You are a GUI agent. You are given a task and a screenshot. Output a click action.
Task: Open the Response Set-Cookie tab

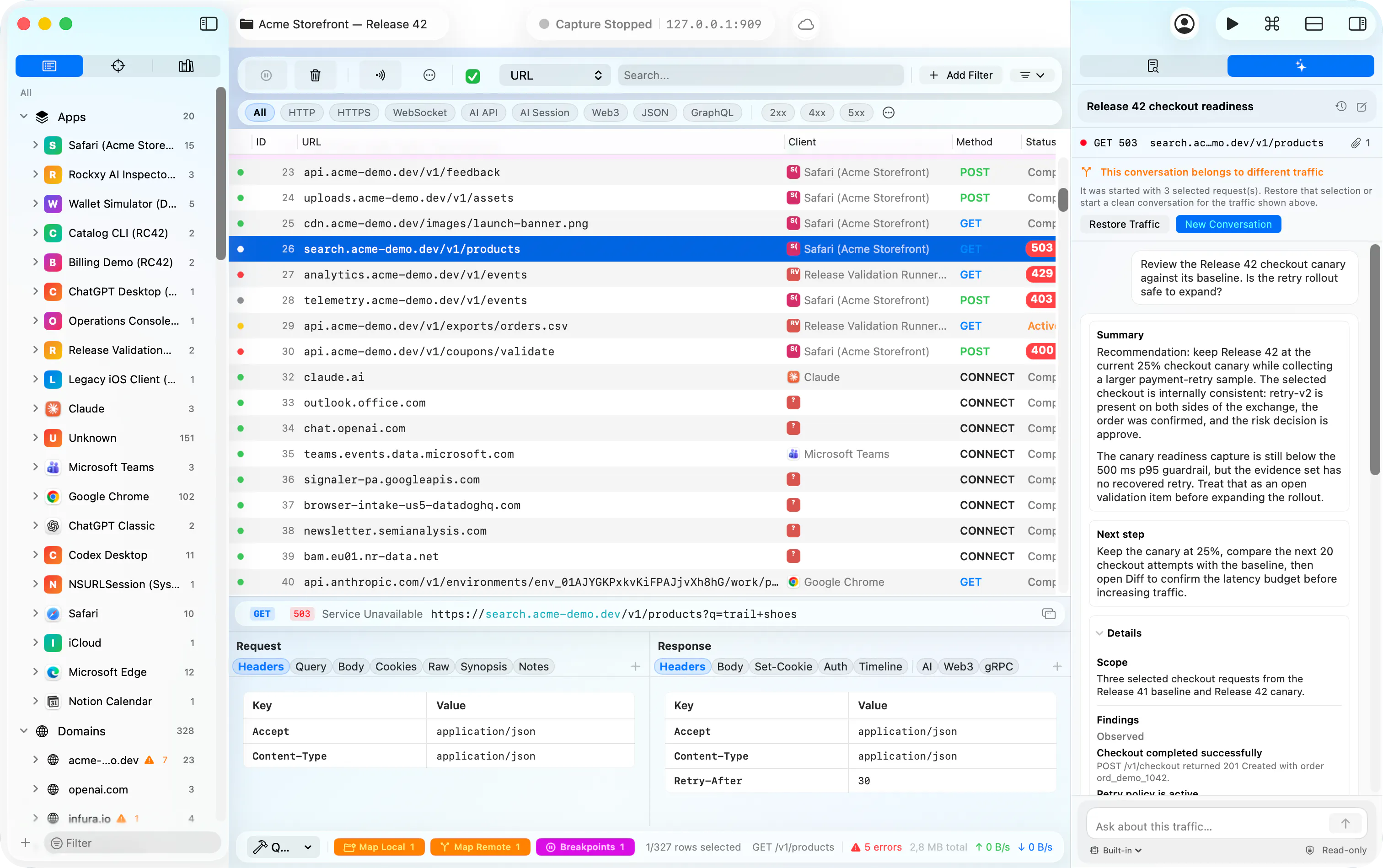[x=783, y=666]
